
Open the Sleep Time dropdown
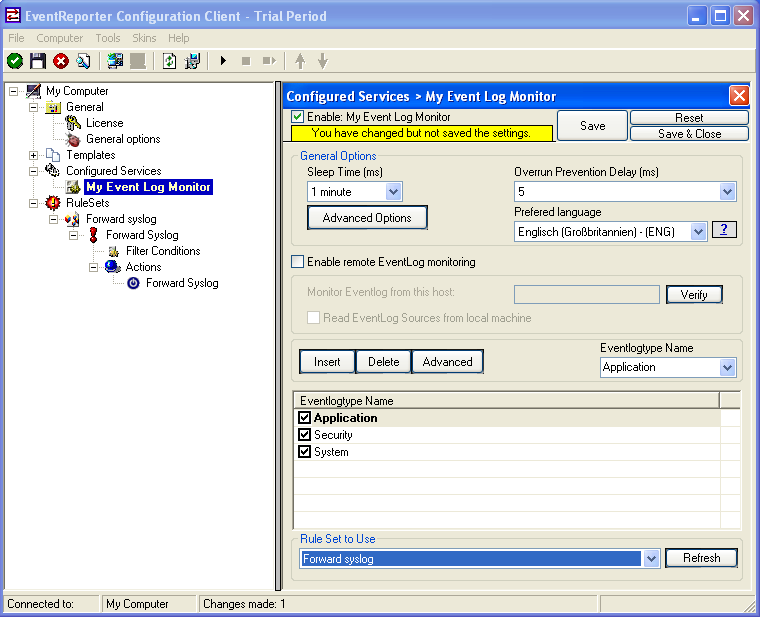(394, 192)
